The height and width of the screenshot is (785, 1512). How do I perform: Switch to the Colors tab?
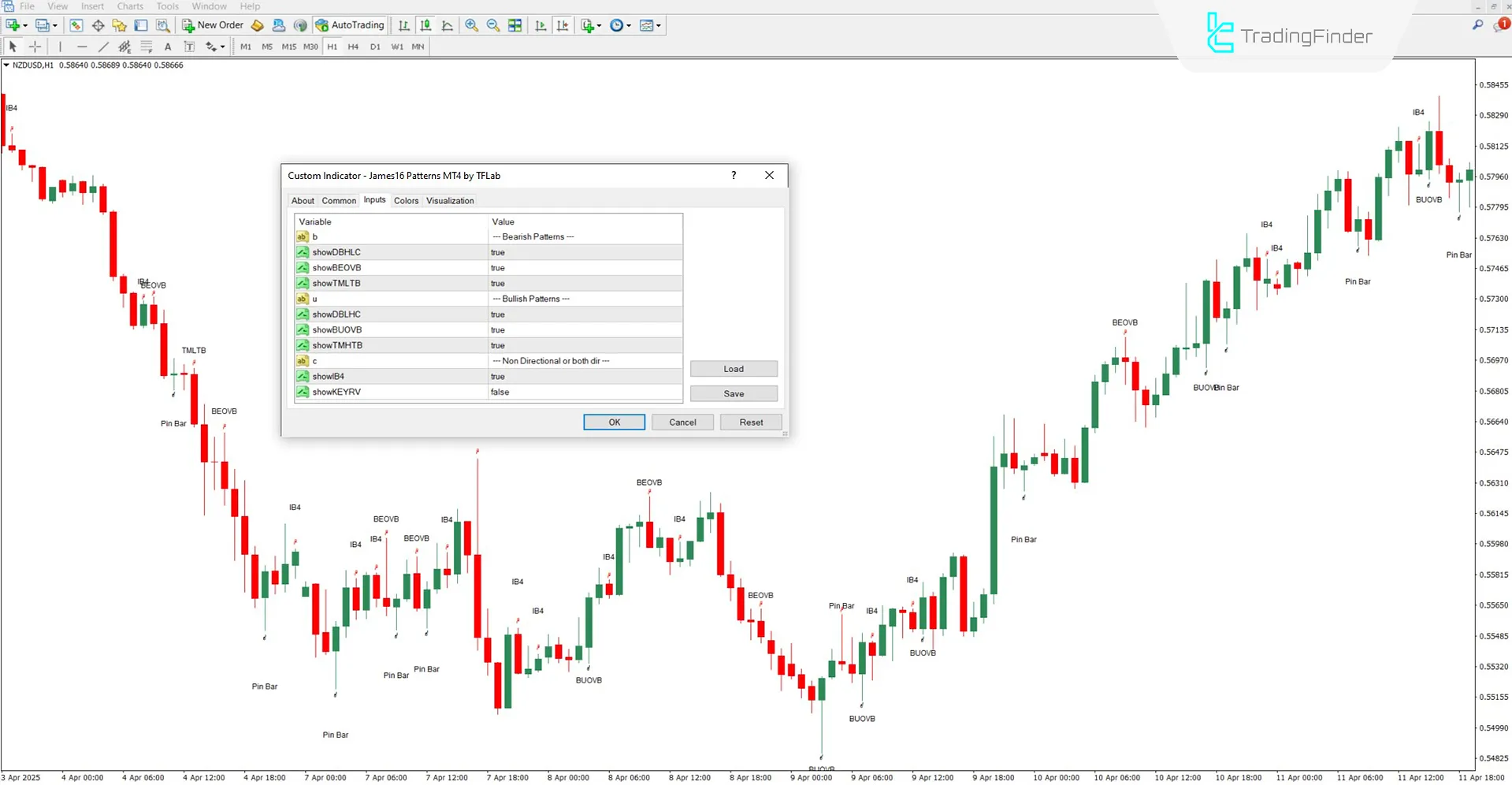click(406, 200)
